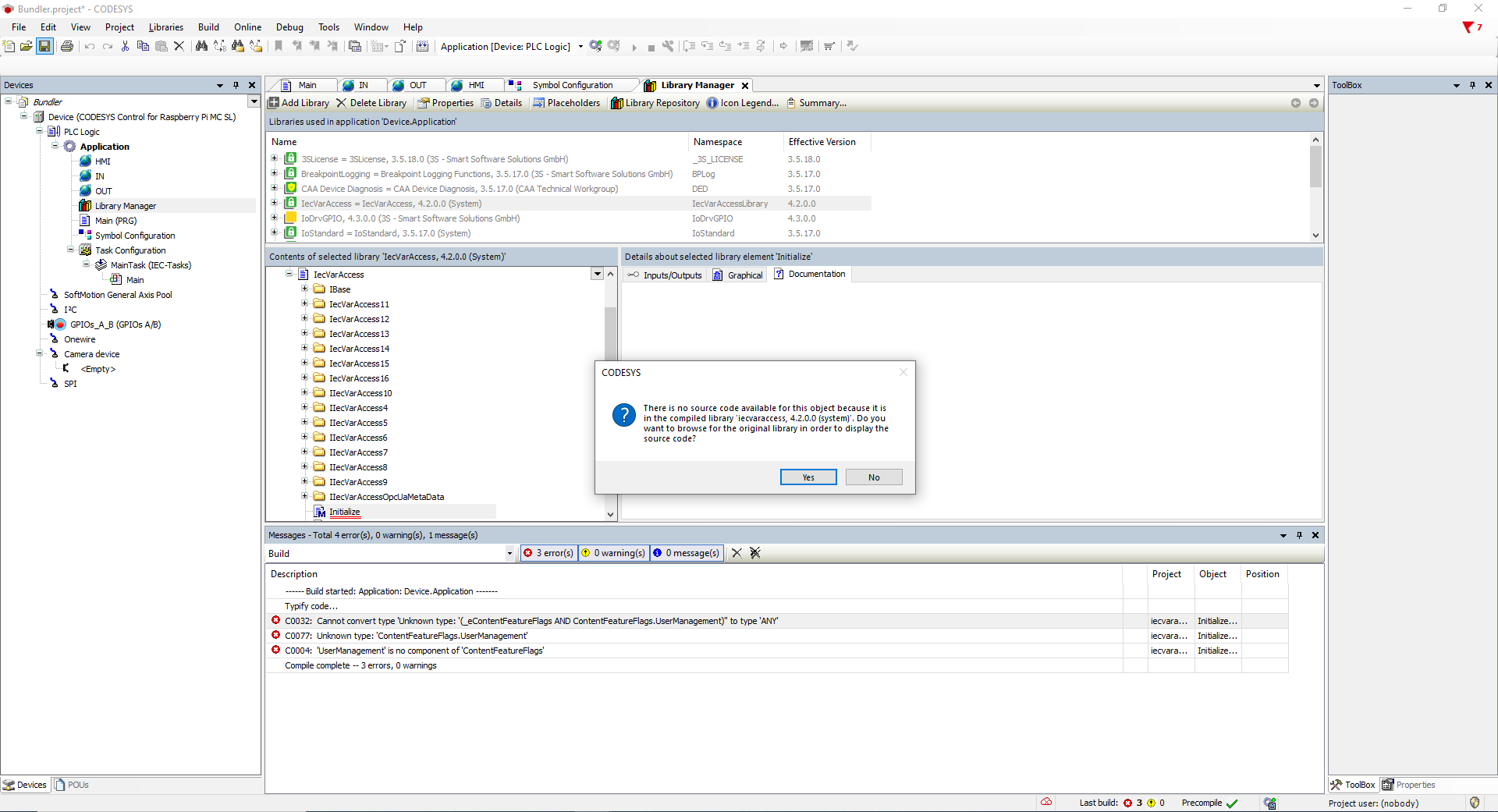1498x812 pixels.
Task: Expand the IecVarAccess11 folder
Action: point(305,304)
